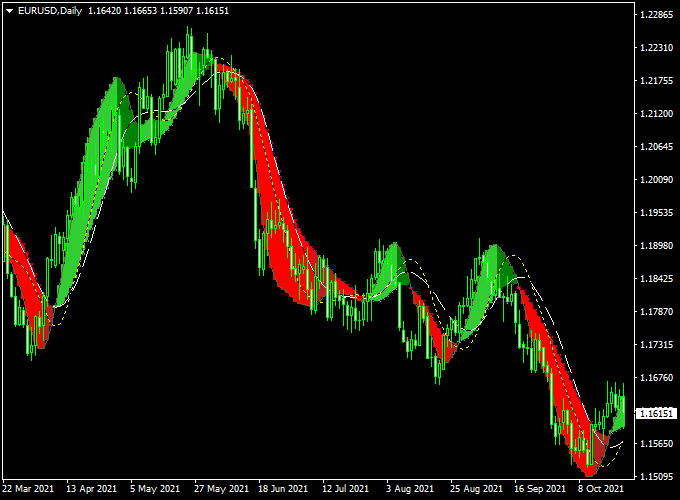Select the price scale value 1.22310
This screenshot has width=680, height=500.
coord(657,48)
